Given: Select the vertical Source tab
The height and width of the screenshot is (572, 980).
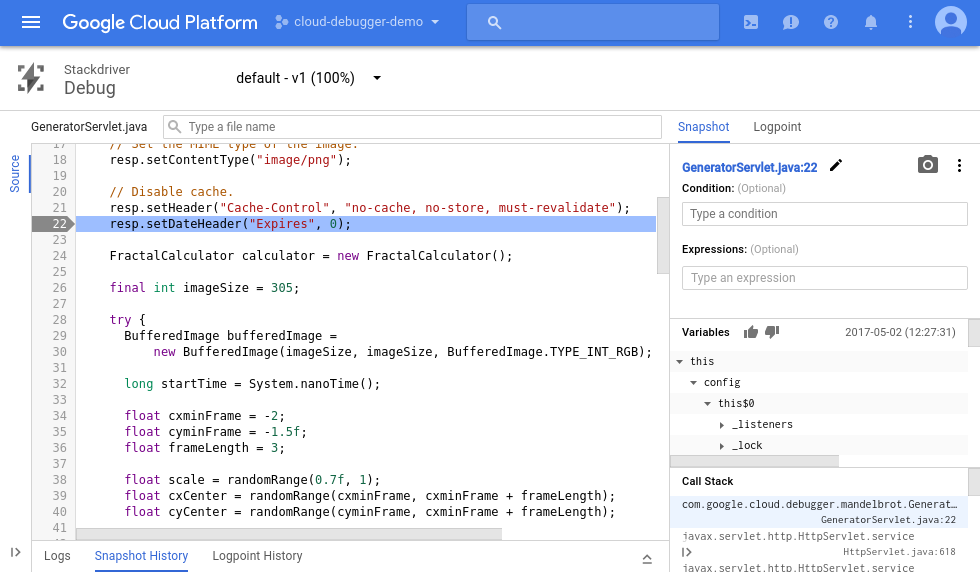Looking at the screenshot, I should [x=15, y=174].
